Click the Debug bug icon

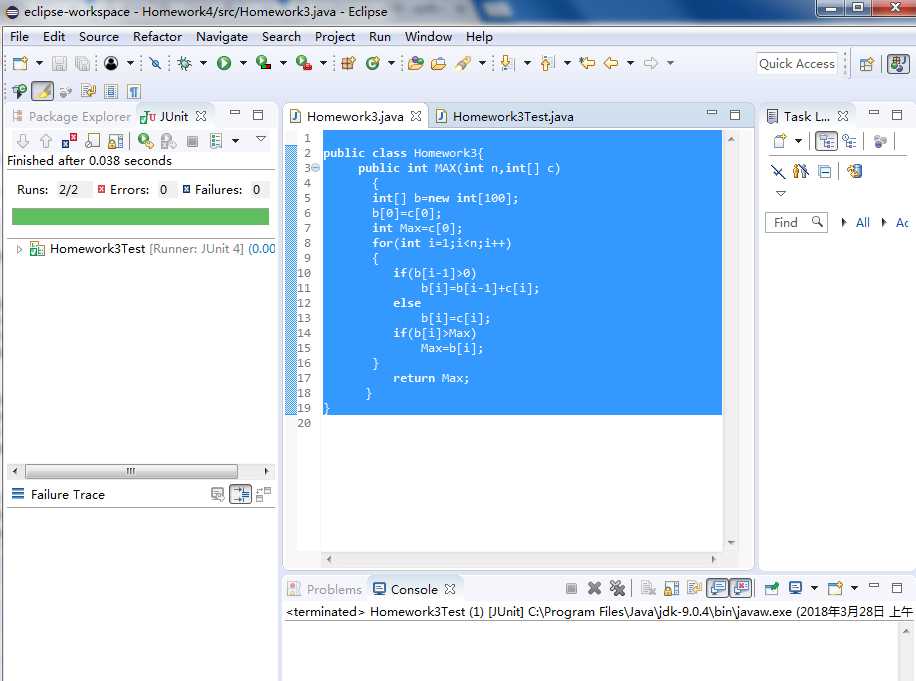pos(185,63)
